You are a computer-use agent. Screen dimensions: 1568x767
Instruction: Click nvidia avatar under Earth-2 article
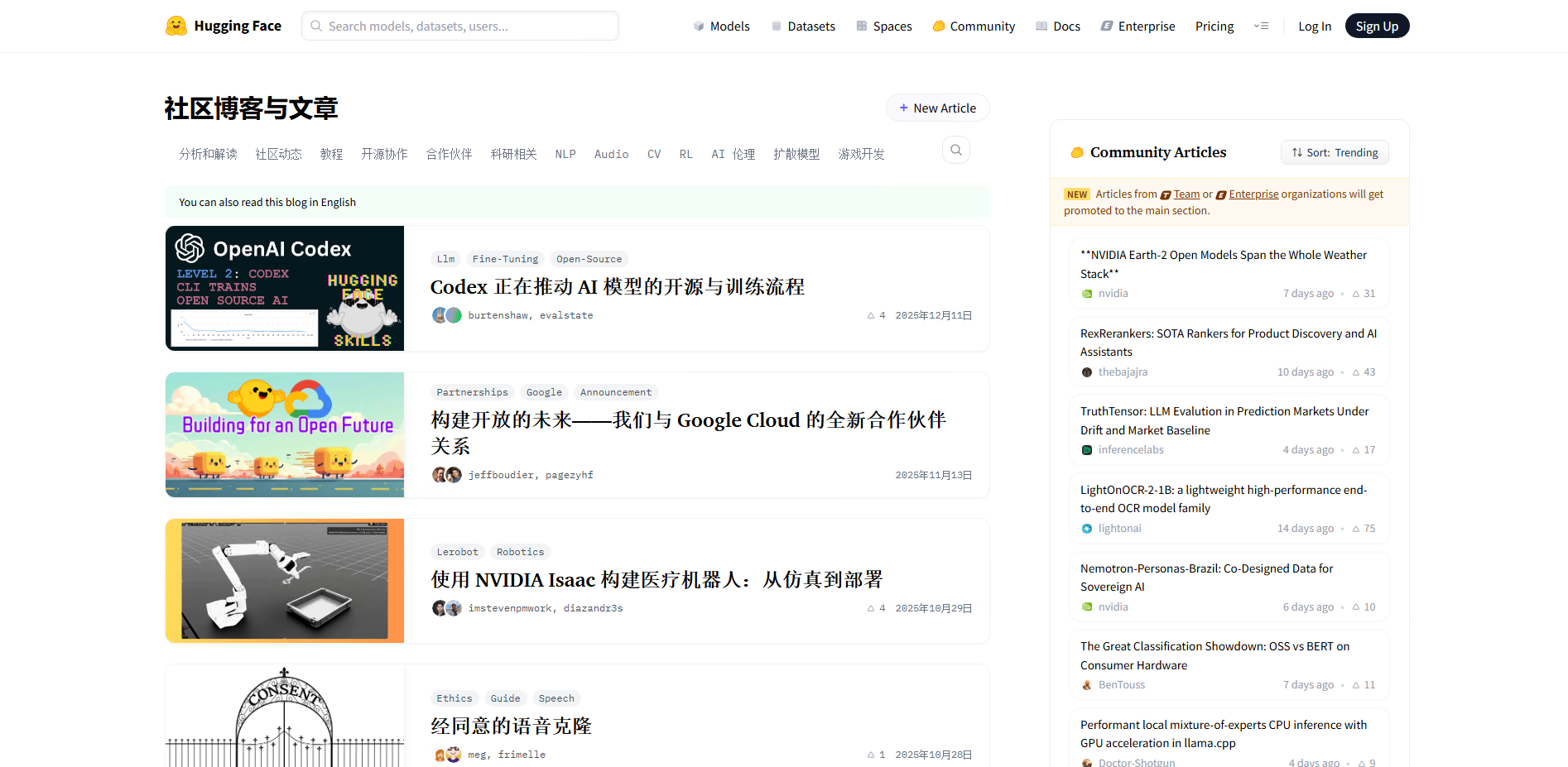[1087, 294]
